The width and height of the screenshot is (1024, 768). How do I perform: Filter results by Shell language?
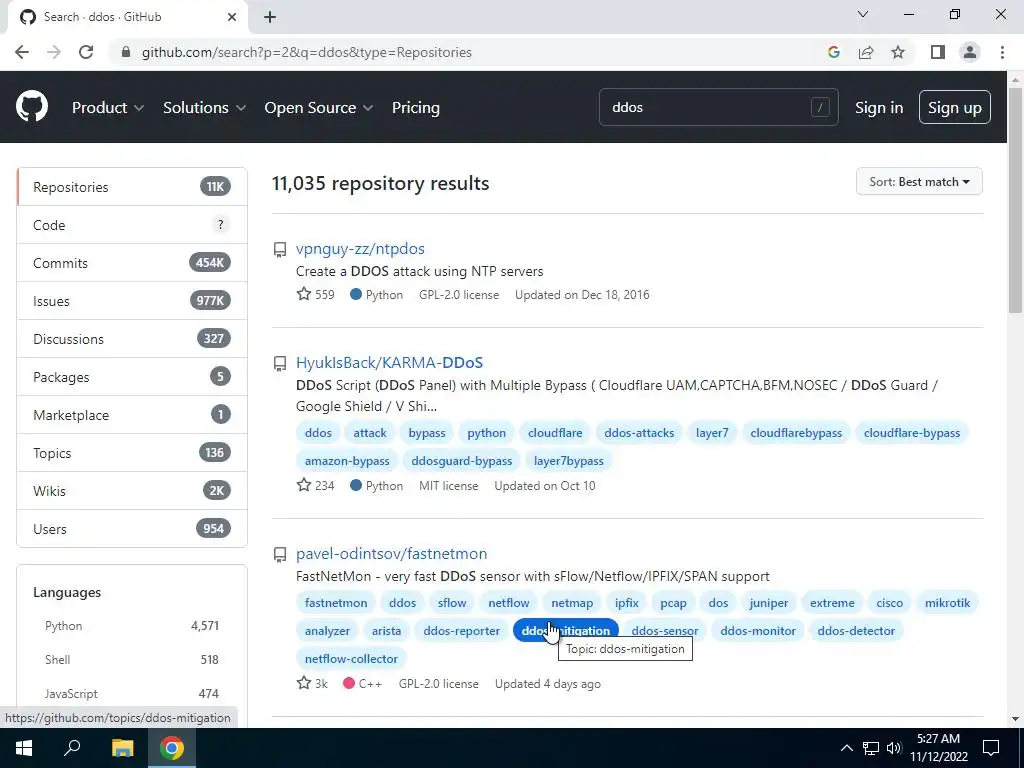tap(132, 660)
